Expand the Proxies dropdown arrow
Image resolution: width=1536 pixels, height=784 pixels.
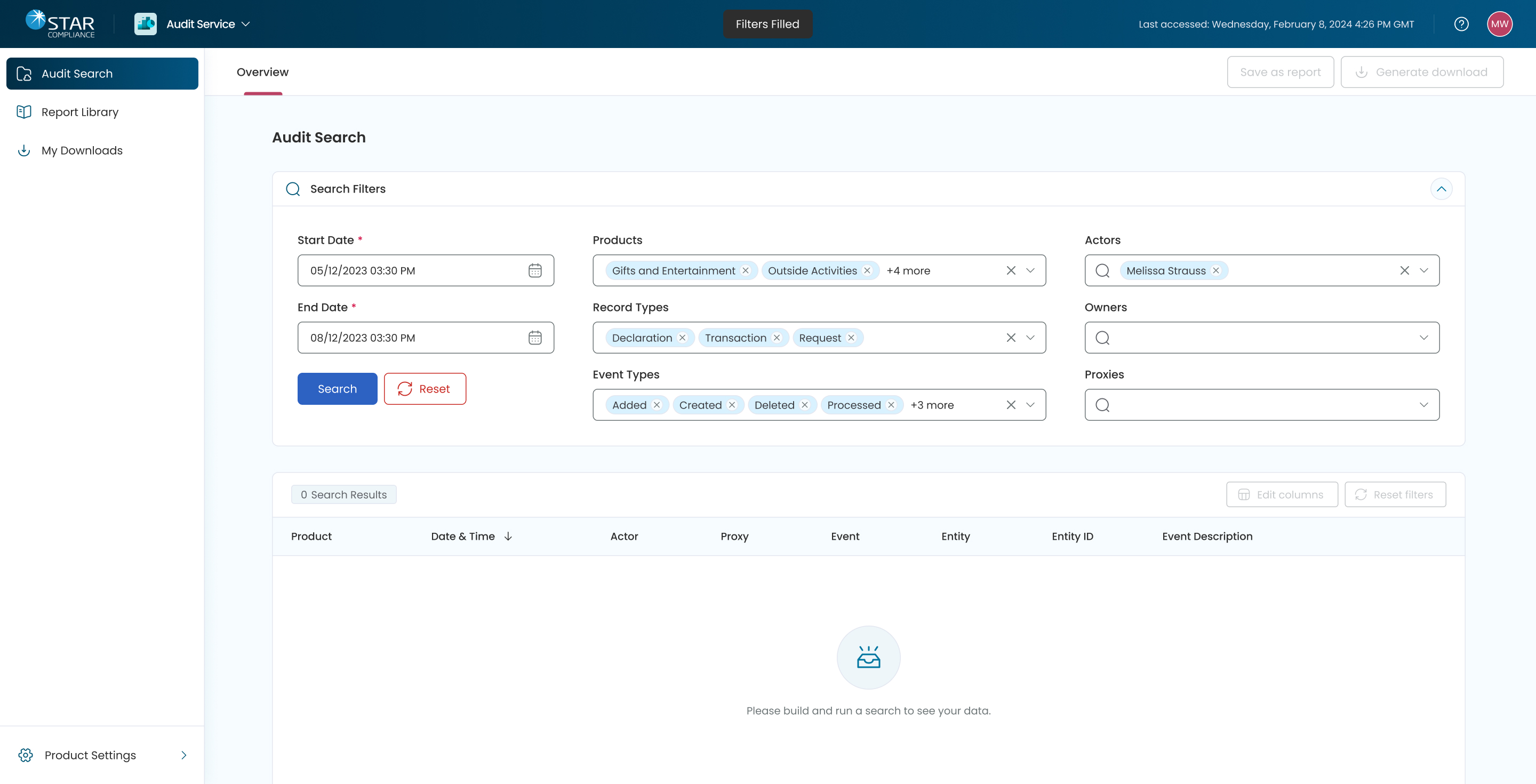point(1423,405)
